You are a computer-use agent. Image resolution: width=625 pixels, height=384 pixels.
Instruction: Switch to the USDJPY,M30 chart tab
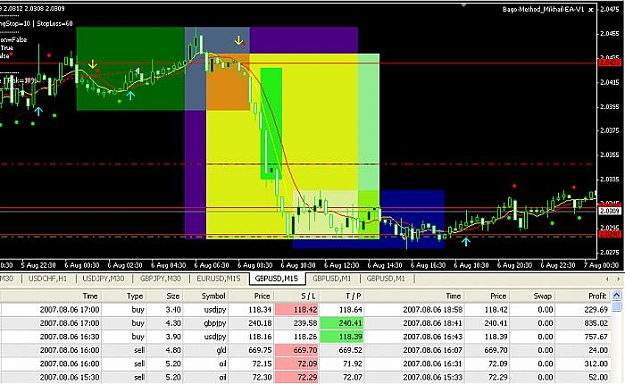click(x=103, y=278)
